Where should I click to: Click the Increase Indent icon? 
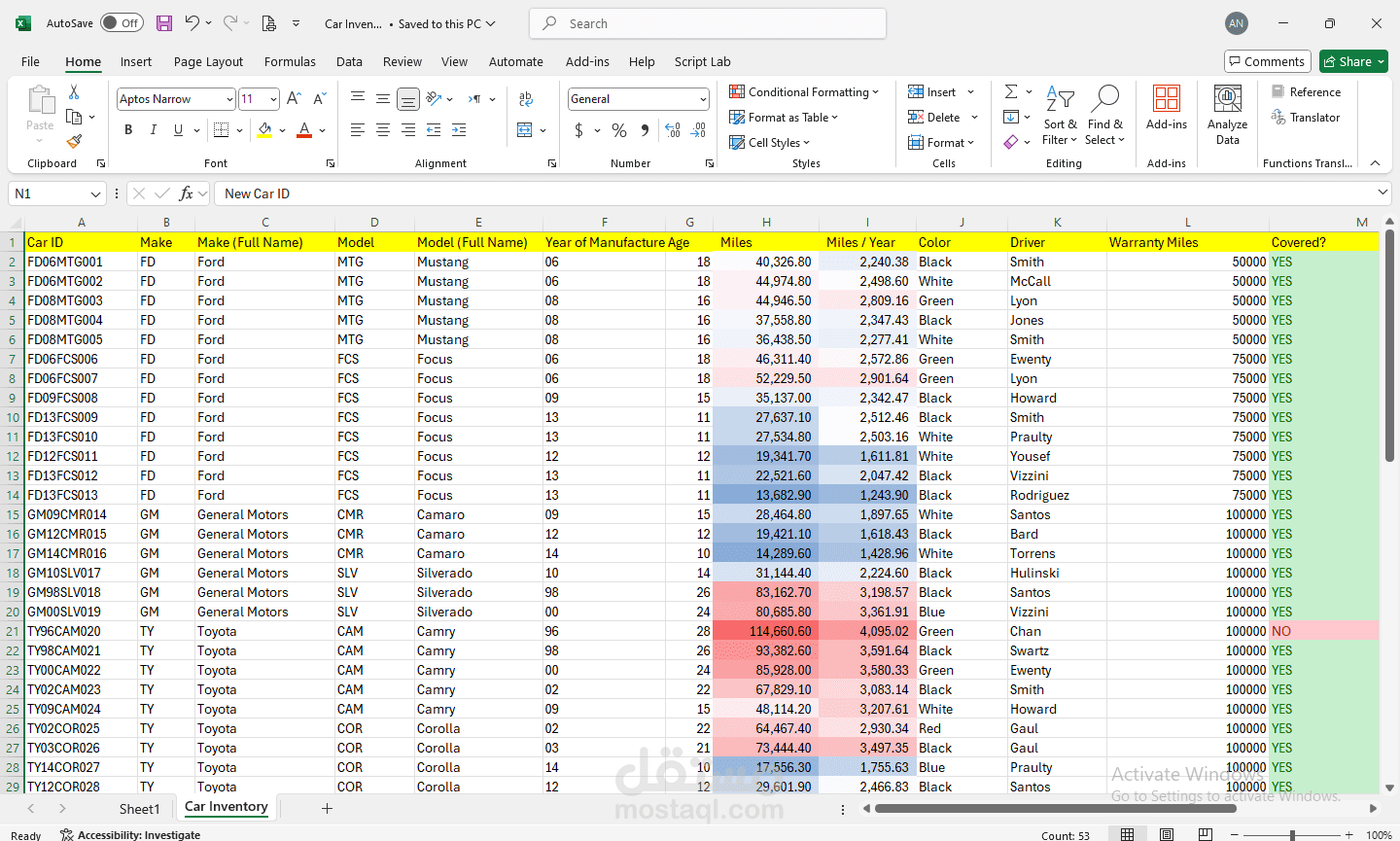pos(459,130)
